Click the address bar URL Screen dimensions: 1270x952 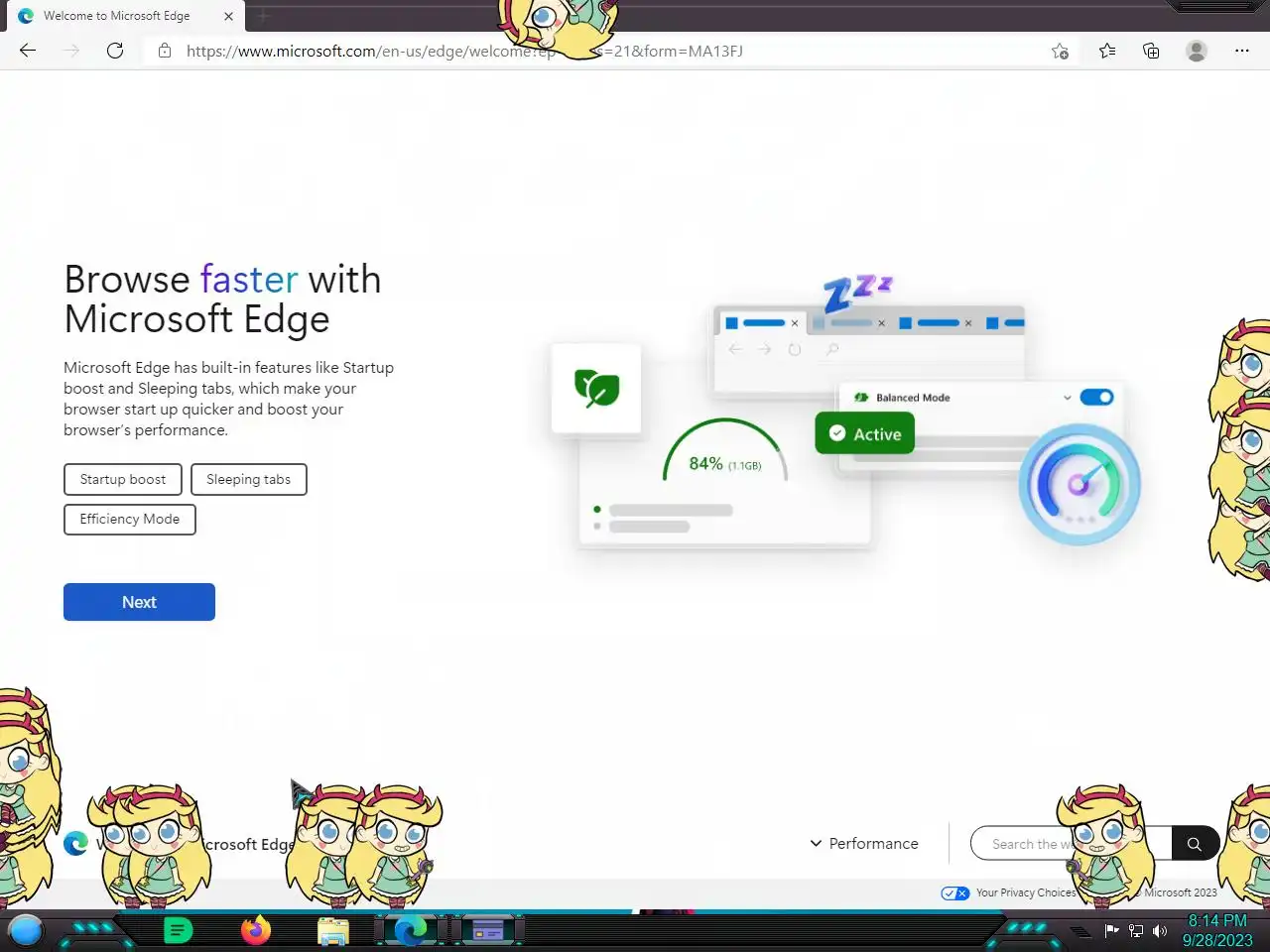click(x=464, y=51)
